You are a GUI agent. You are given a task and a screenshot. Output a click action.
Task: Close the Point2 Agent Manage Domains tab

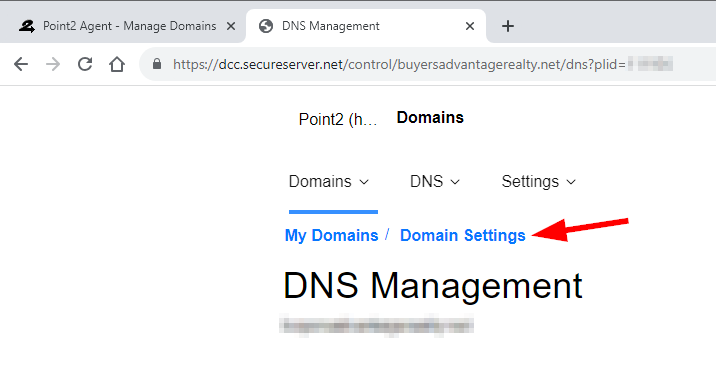point(231,26)
